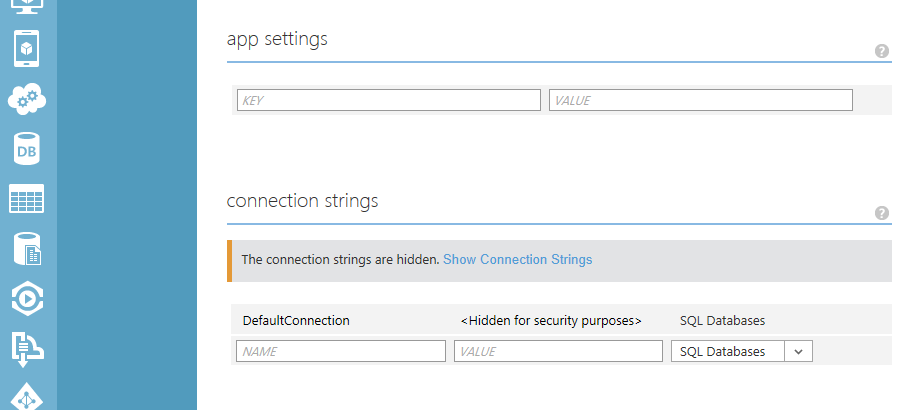Focus the app settings KEY field

pos(389,100)
